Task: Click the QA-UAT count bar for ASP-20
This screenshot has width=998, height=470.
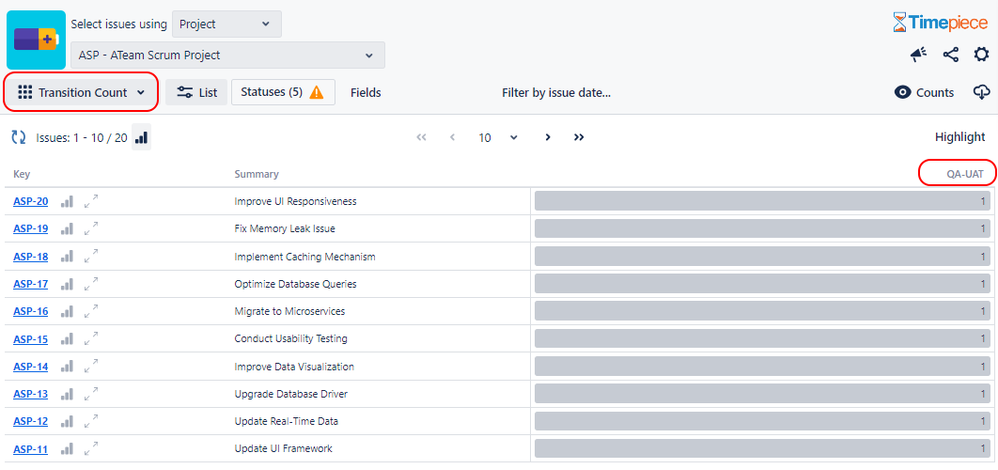Action: [763, 201]
